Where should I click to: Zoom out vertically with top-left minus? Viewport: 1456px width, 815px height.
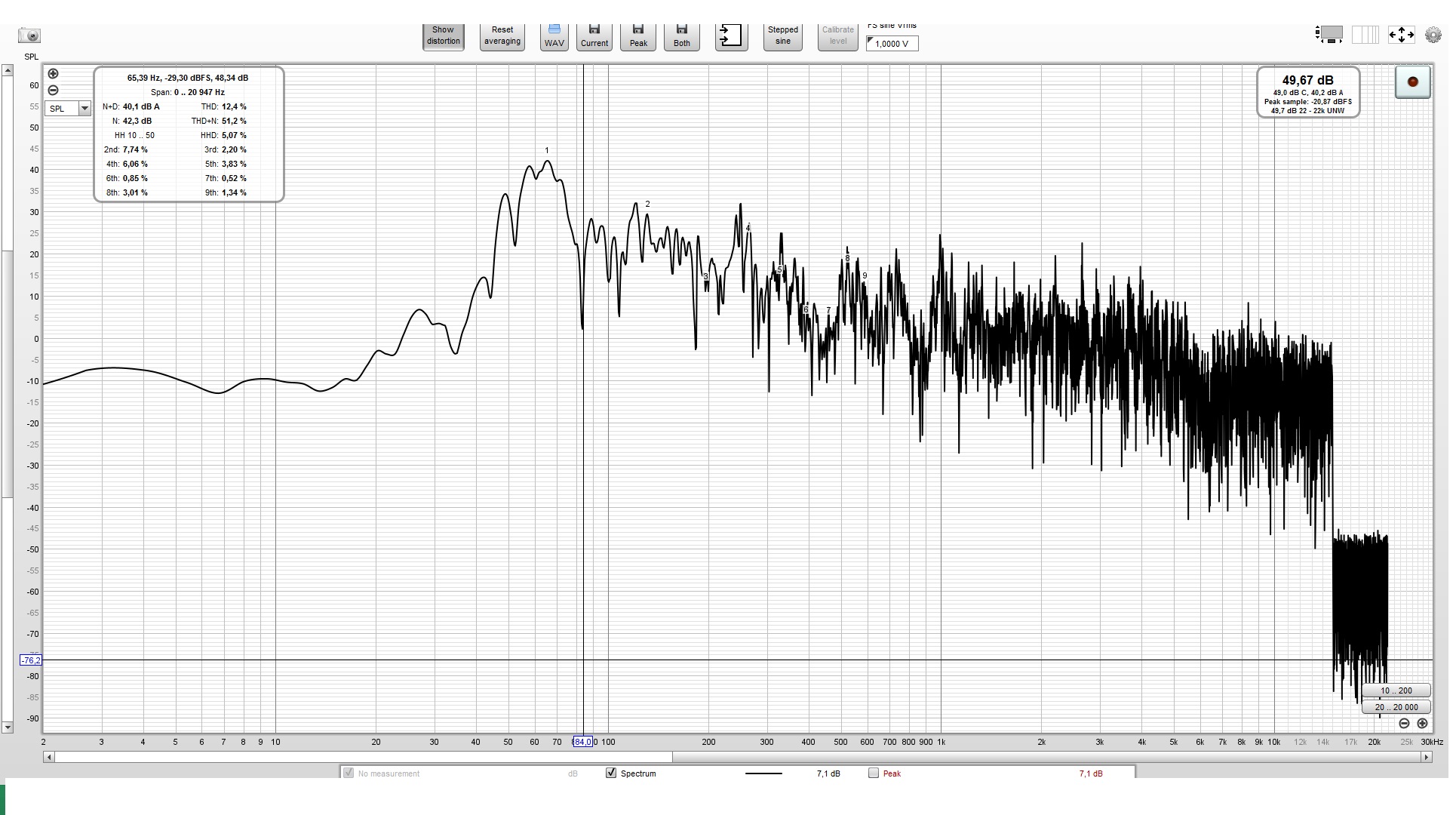[x=53, y=91]
